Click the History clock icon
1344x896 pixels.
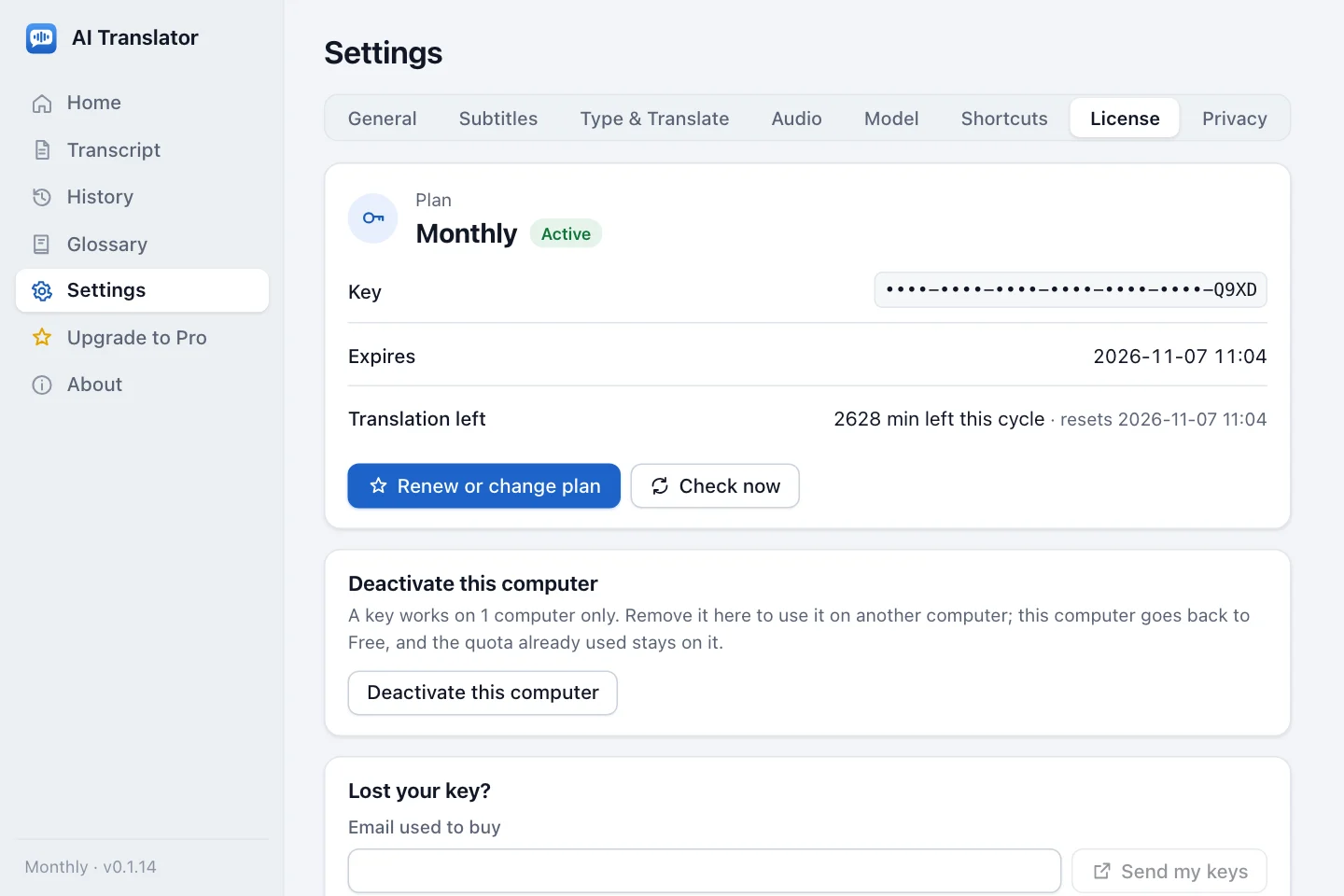[42, 197]
